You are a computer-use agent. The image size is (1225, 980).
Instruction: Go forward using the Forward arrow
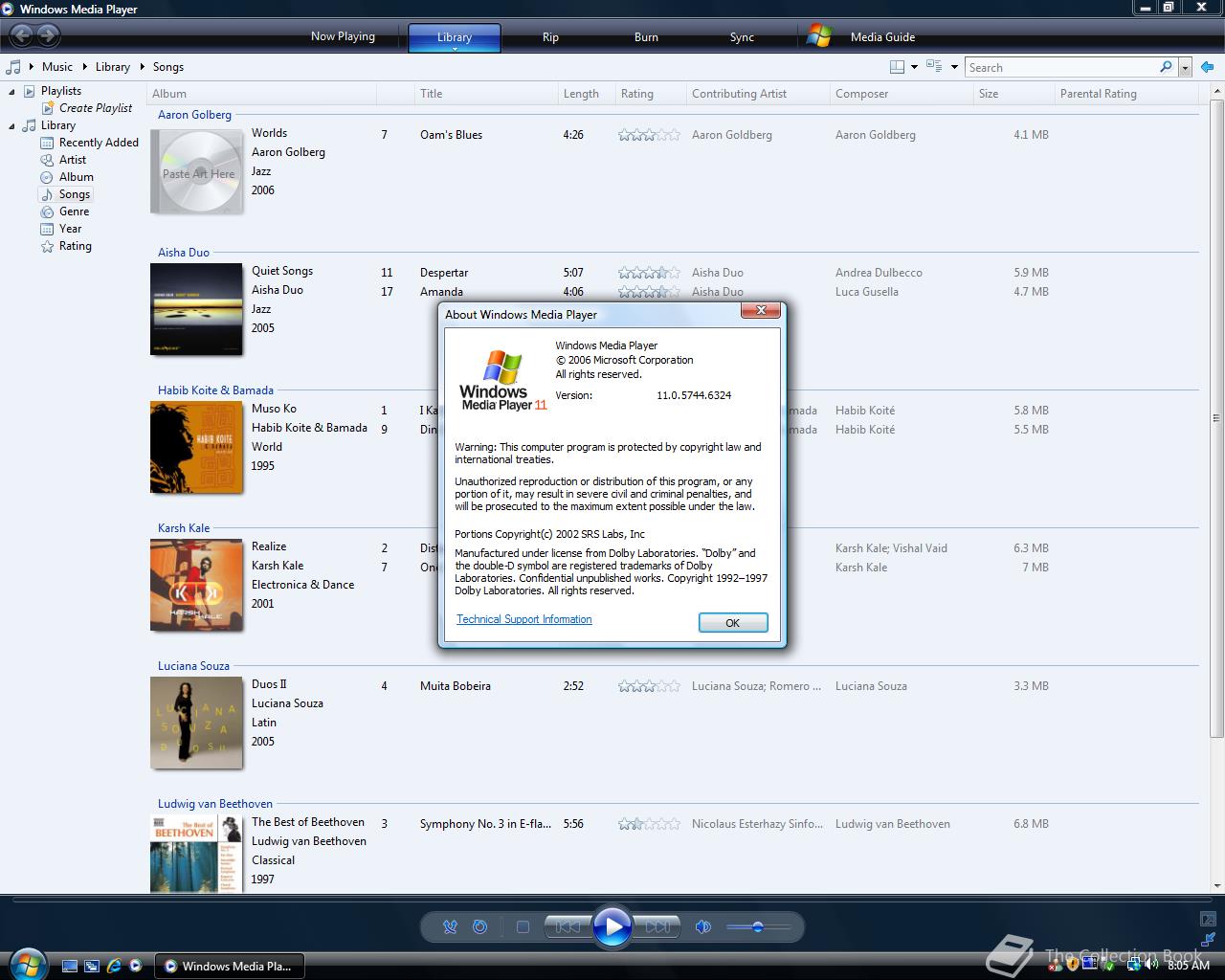(x=48, y=36)
